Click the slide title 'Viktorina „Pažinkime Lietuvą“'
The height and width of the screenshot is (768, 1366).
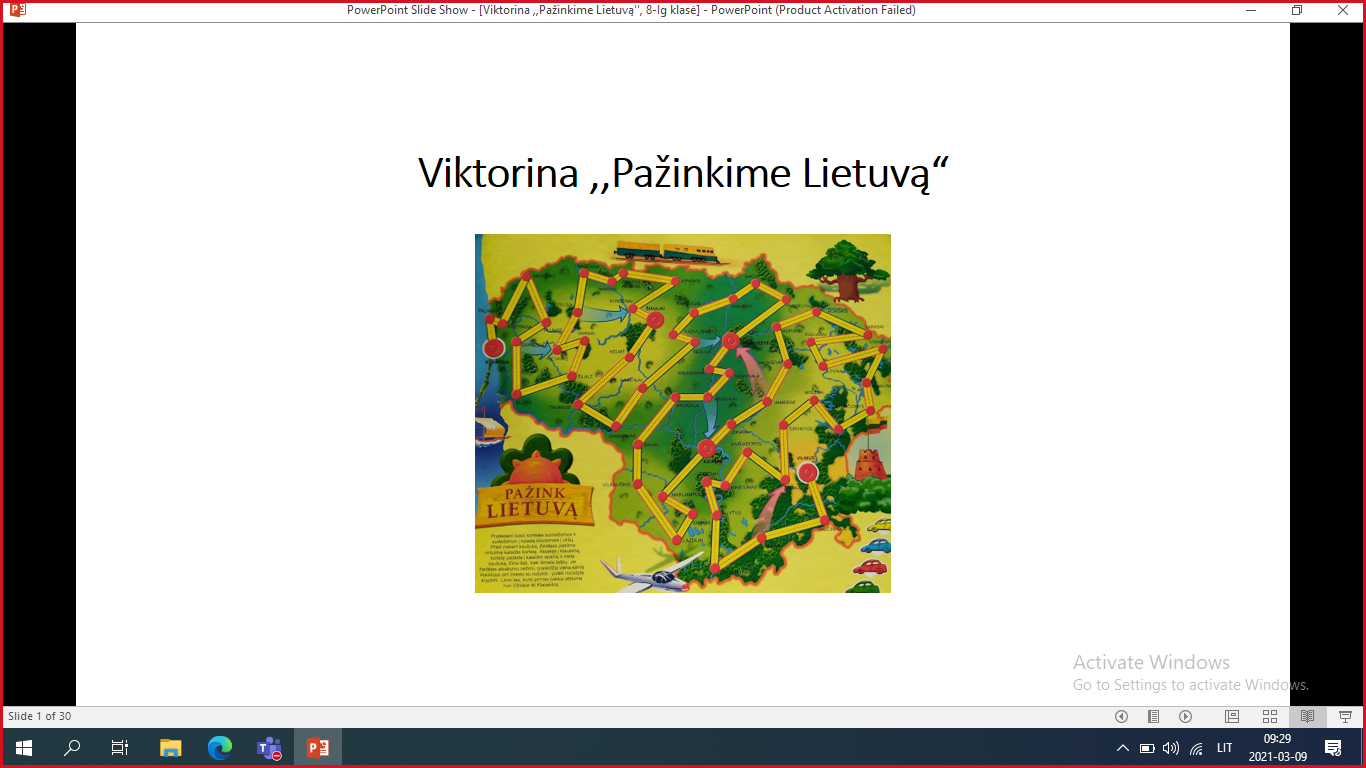point(683,173)
